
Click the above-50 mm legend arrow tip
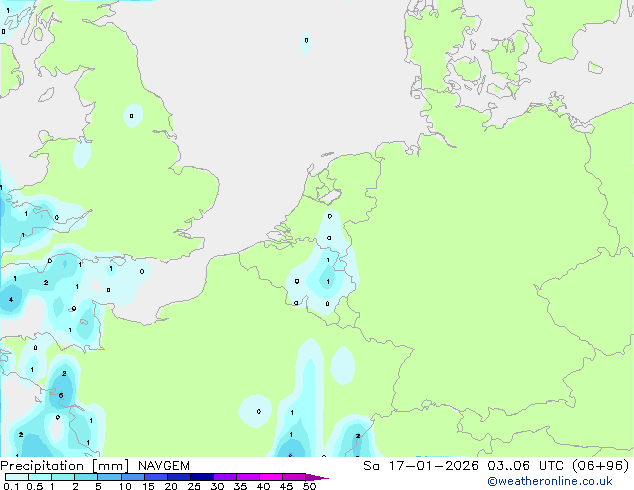point(317,477)
